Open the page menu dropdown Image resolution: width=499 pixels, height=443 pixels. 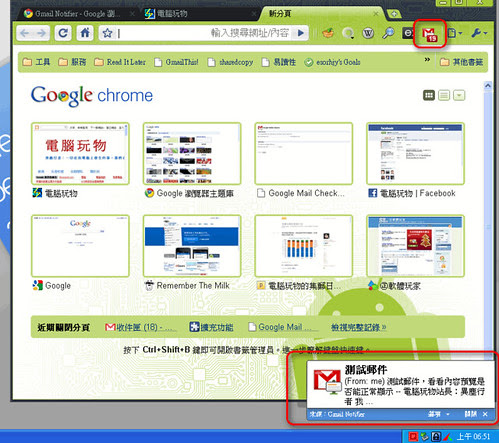tap(455, 33)
